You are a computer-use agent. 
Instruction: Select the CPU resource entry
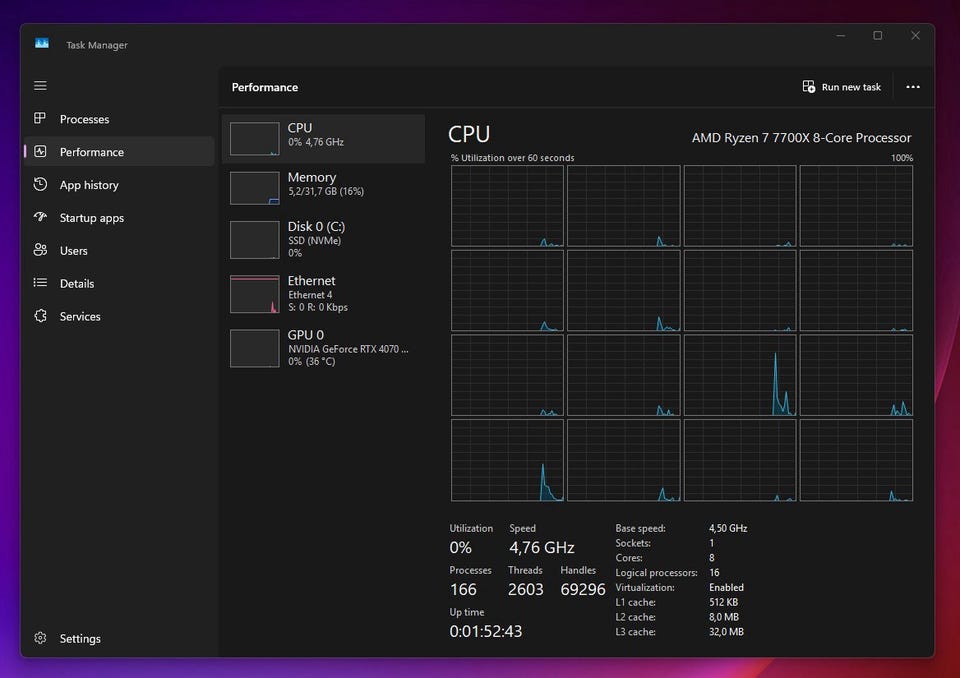point(323,138)
